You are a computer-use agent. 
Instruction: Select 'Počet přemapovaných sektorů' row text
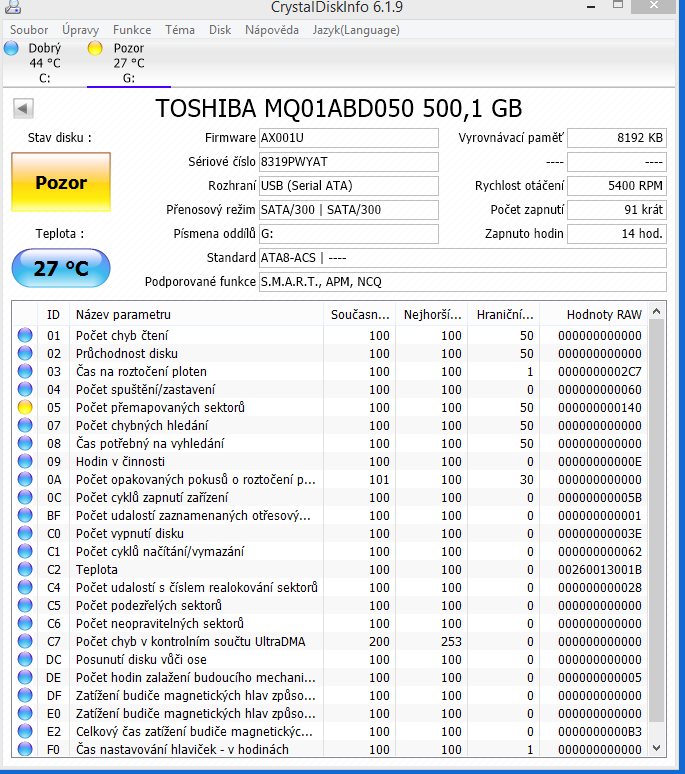pos(160,408)
